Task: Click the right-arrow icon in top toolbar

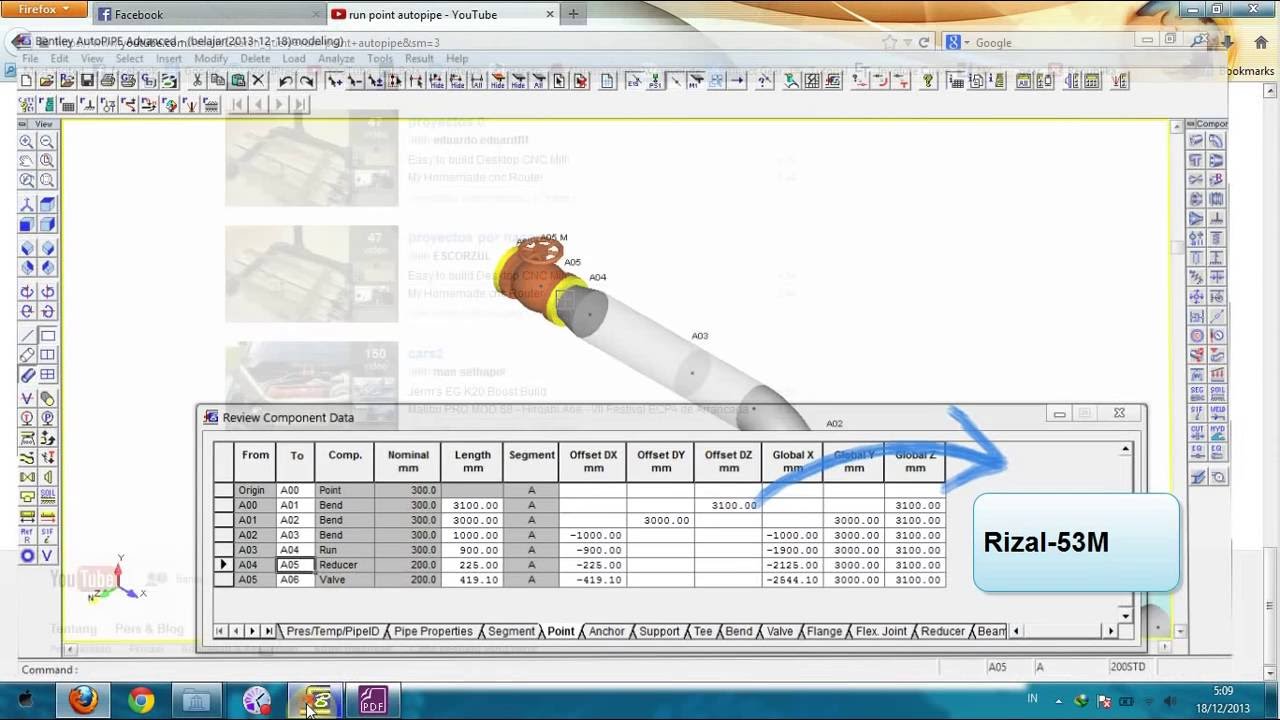Action: 738,81
